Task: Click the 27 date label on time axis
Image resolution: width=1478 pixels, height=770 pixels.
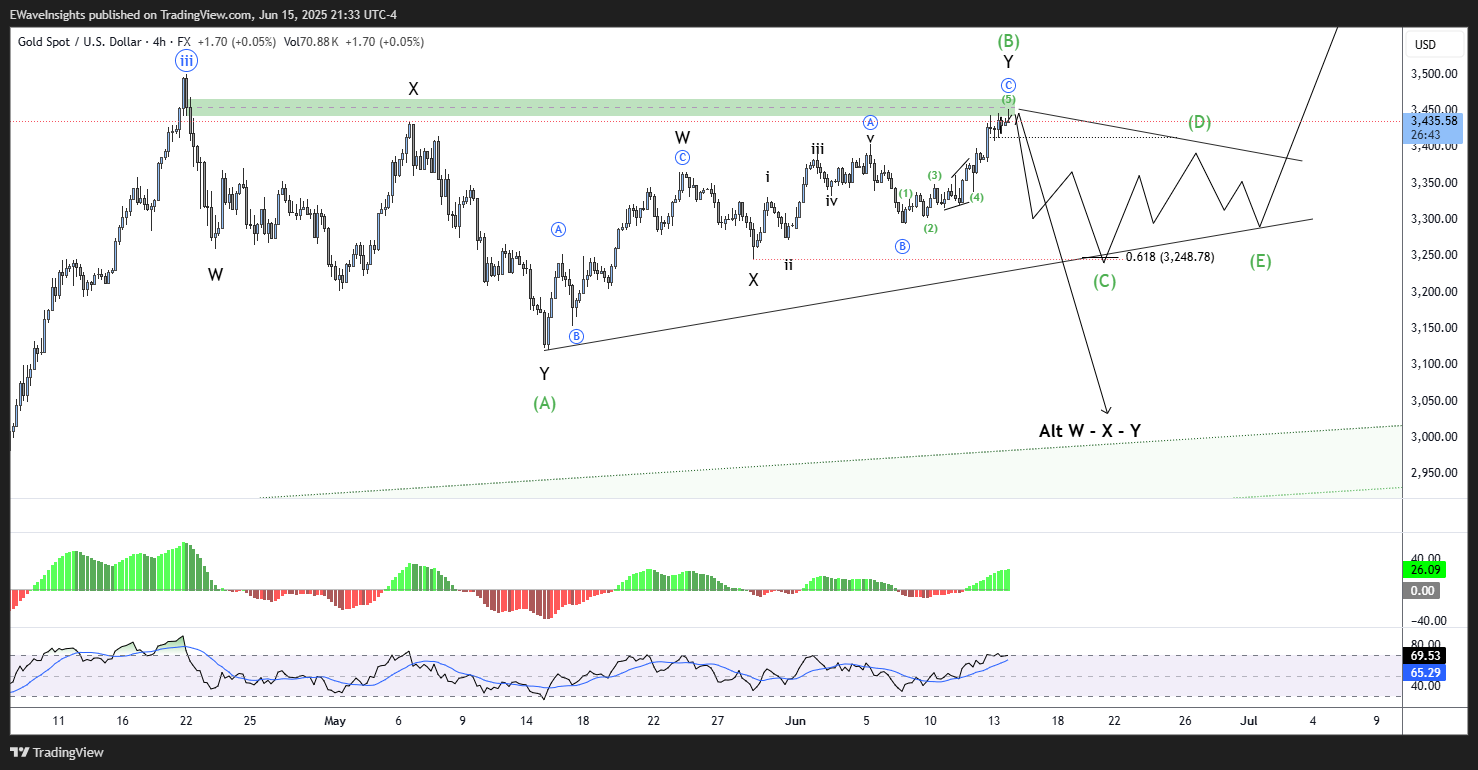Action: tap(717, 721)
